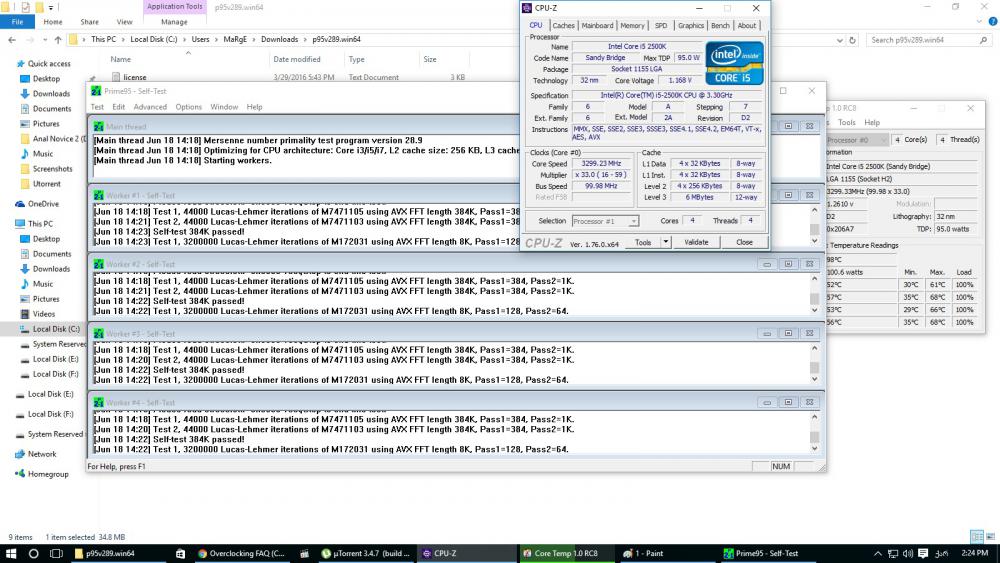Switch to the Mainboard tab in CPU-Z
This screenshot has width=1000, height=563.
(x=597, y=26)
